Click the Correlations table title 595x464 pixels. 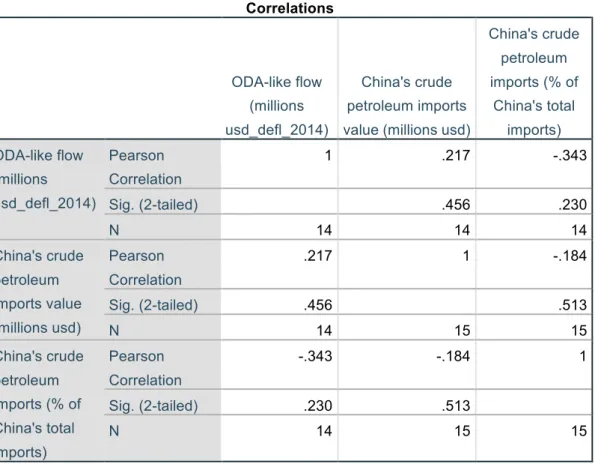pos(290,8)
